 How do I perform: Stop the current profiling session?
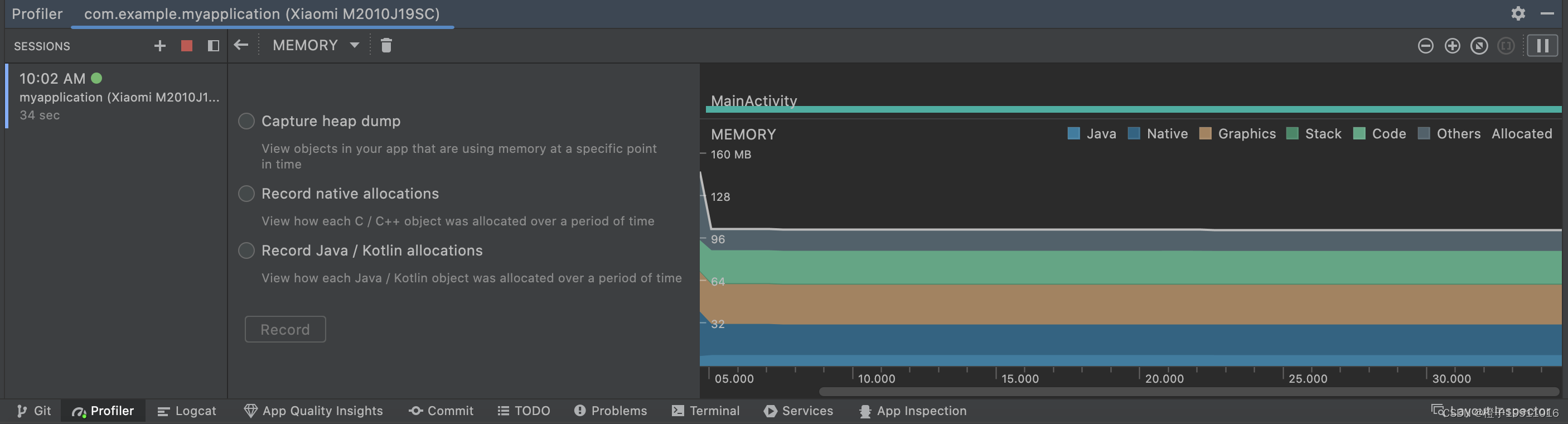187,46
